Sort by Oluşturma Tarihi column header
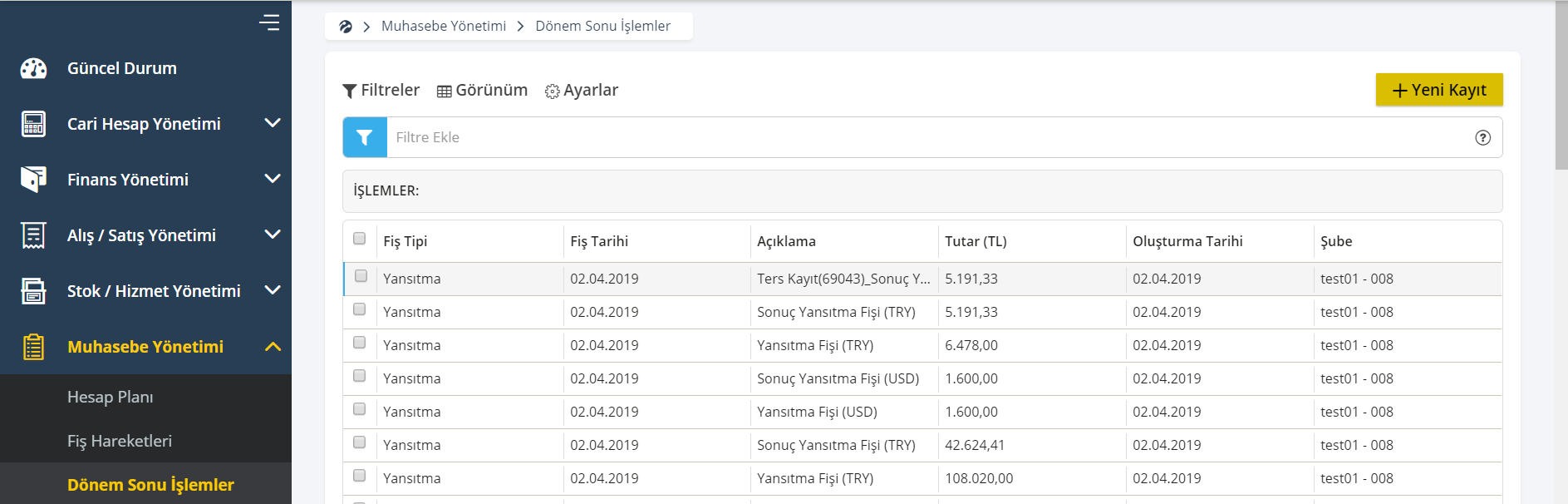Screen dimensions: 1568x504 [1187, 241]
